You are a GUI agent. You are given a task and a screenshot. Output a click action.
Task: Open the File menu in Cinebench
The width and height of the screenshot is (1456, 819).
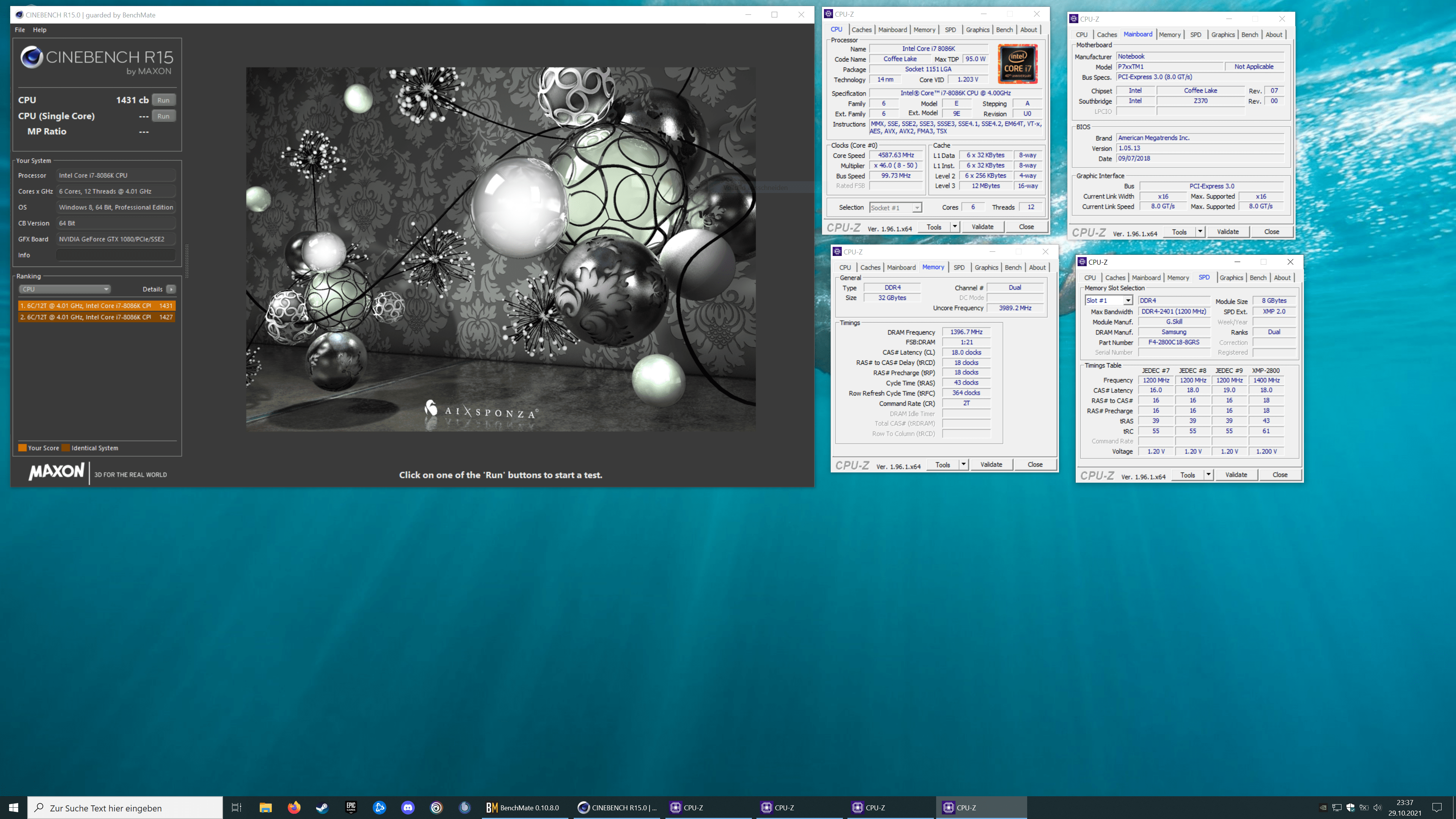[20, 30]
